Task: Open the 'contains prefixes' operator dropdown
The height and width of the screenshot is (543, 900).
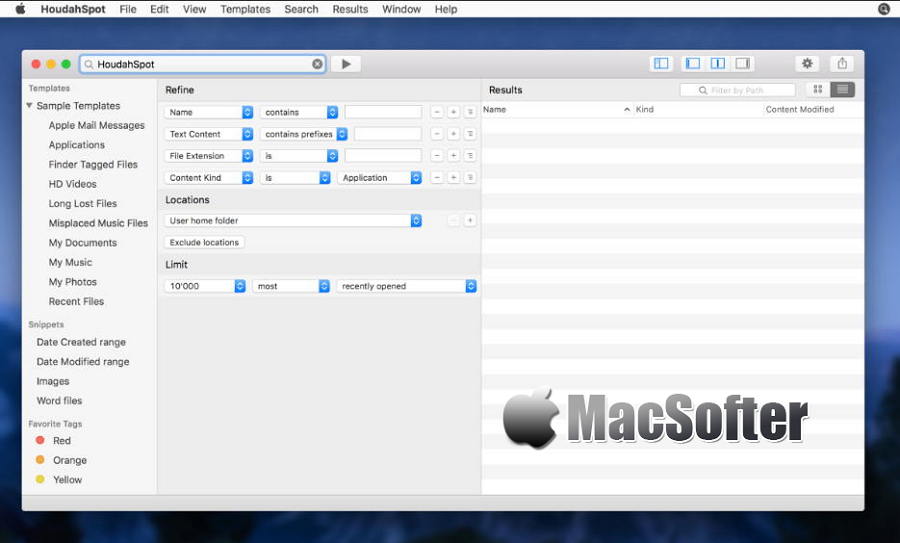Action: [x=304, y=134]
